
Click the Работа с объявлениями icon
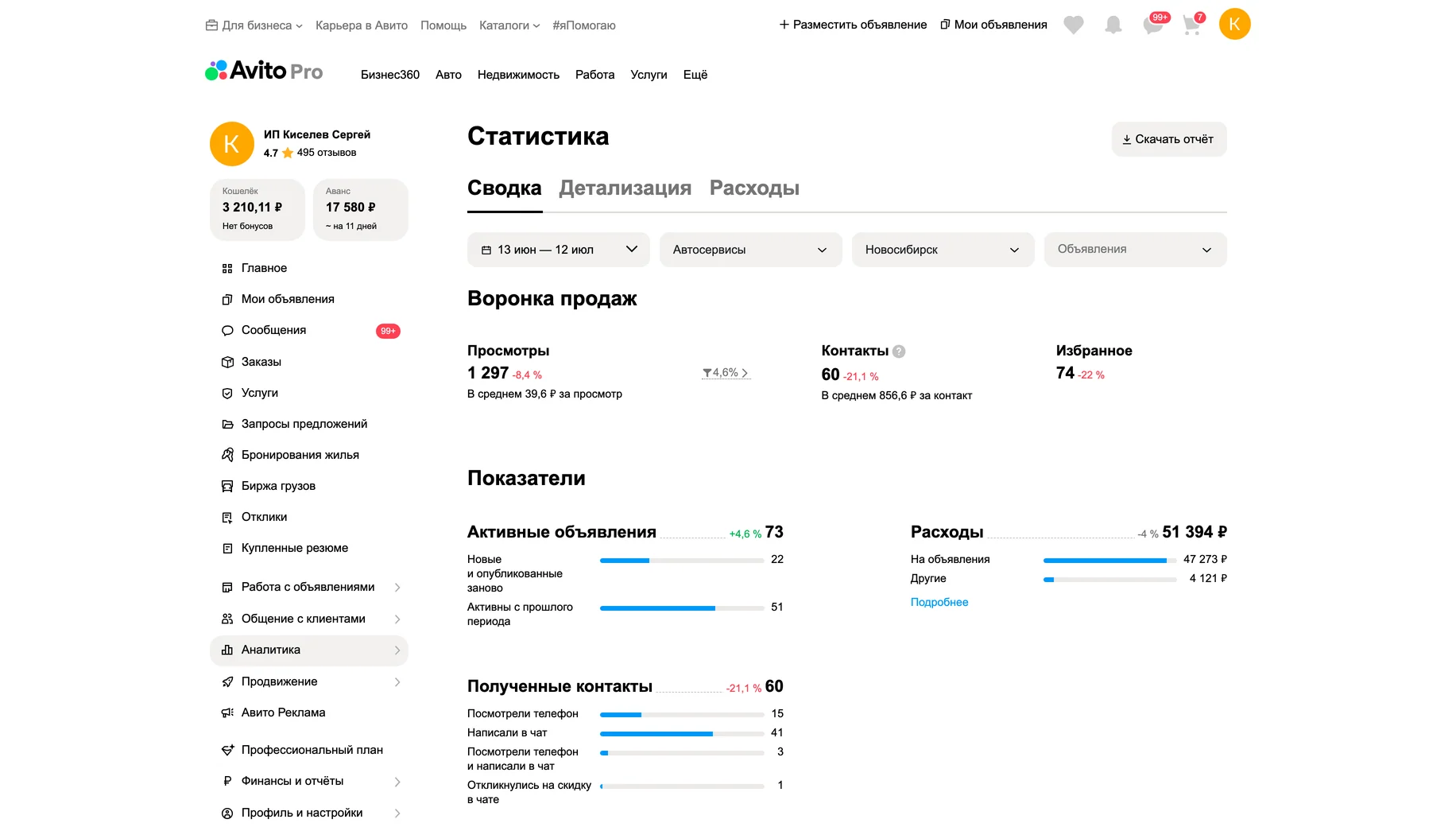[x=227, y=588]
